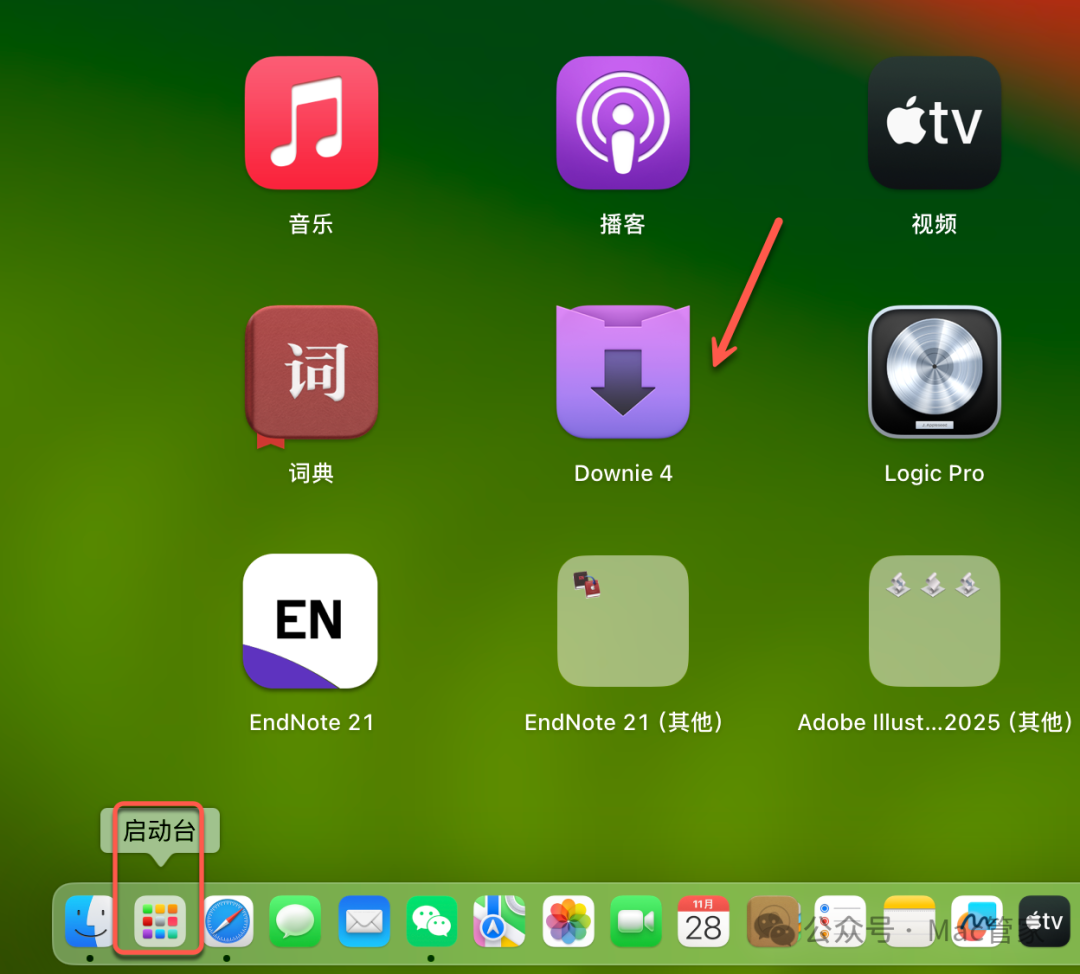Open Apple TV from the Dock
Viewport: 1080px width, 974px height.
point(1044,921)
